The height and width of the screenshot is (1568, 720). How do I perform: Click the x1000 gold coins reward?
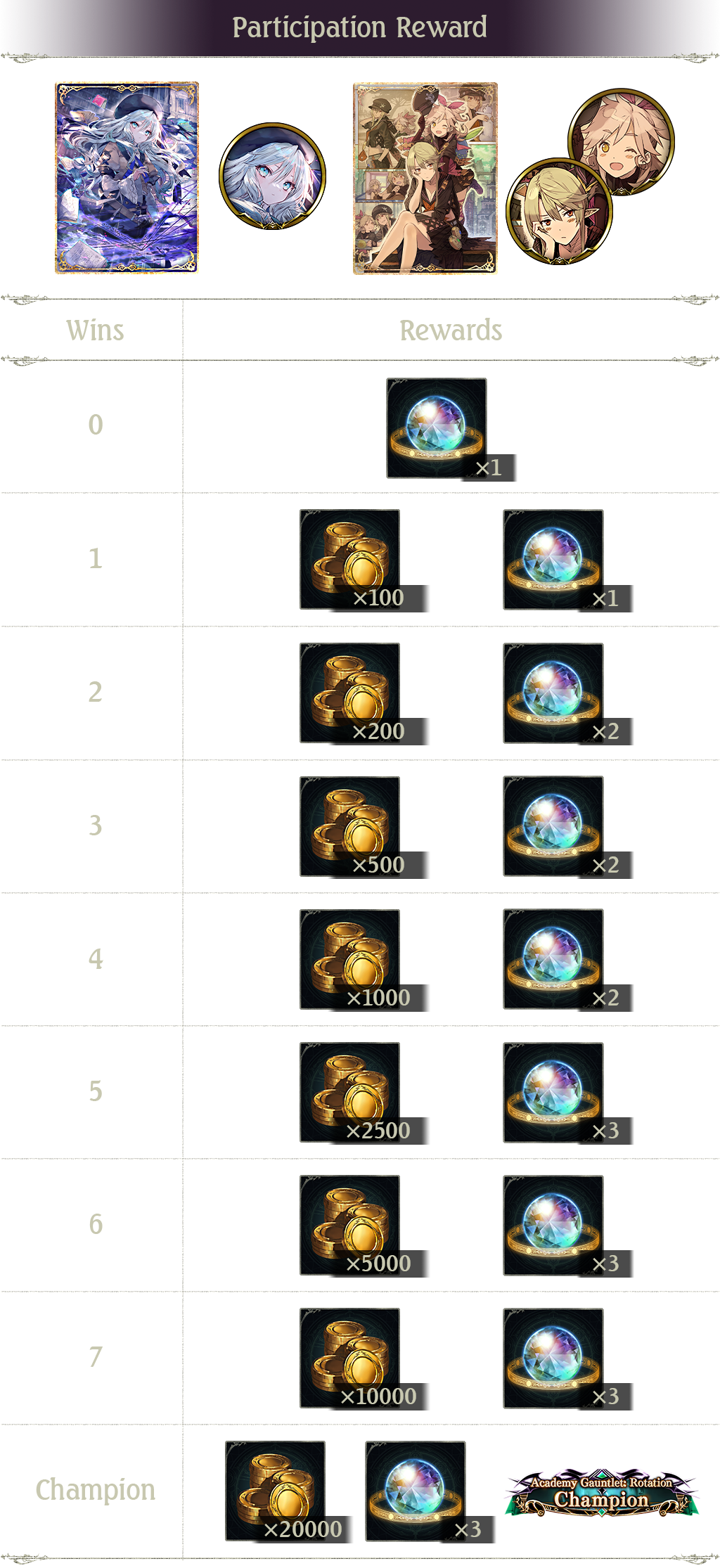(x=364, y=960)
